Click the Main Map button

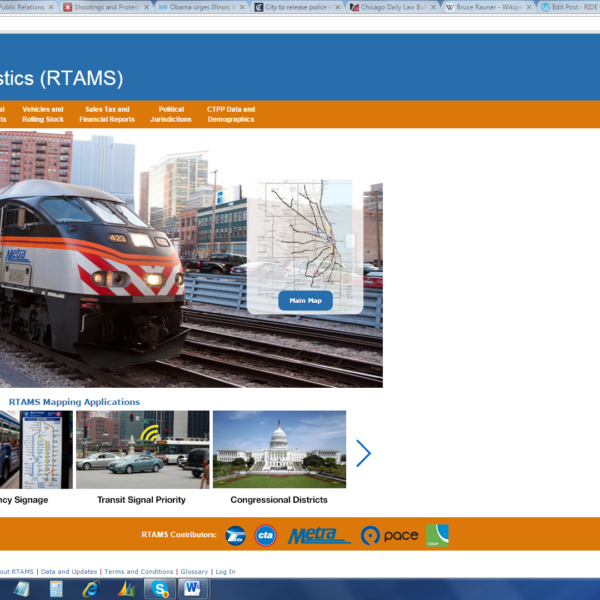click(305, 300)
